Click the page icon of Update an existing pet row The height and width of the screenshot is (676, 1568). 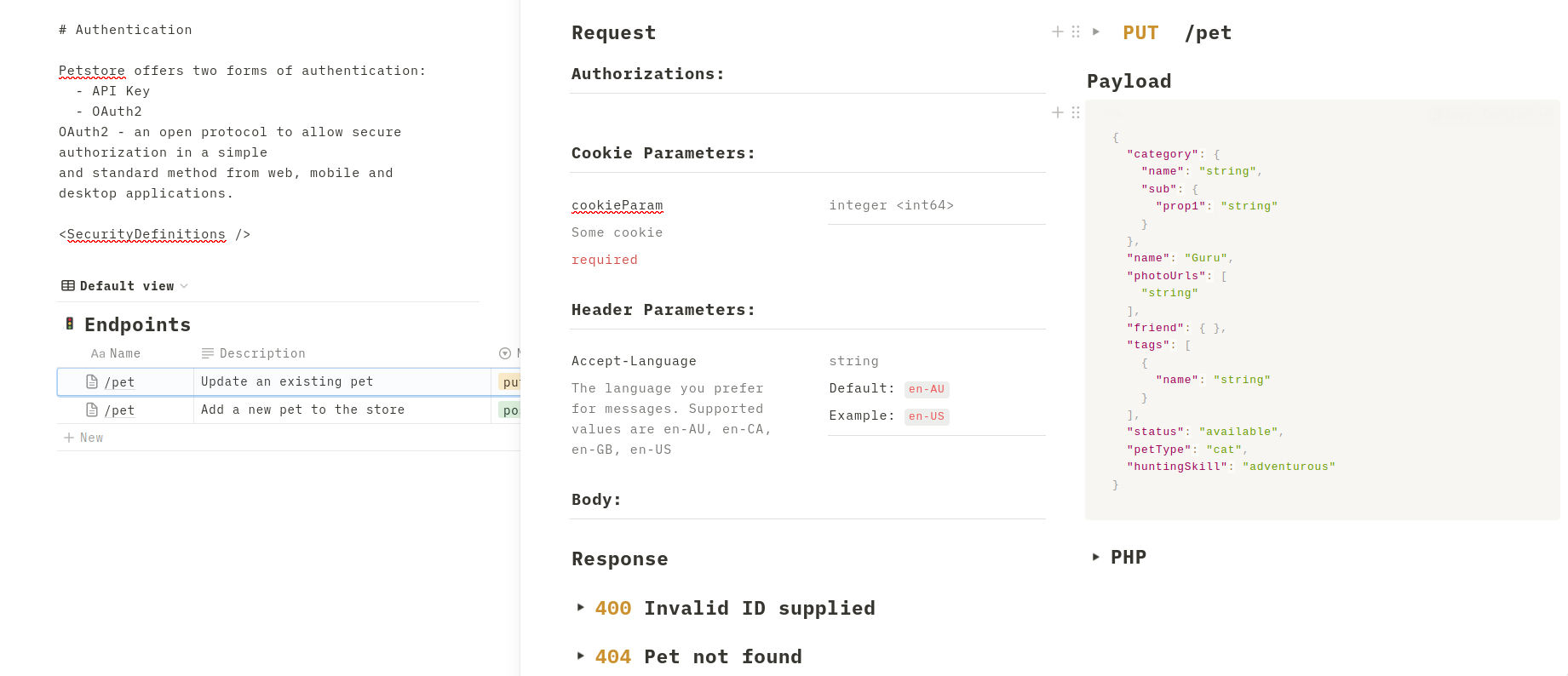click(x=92, y=381)
